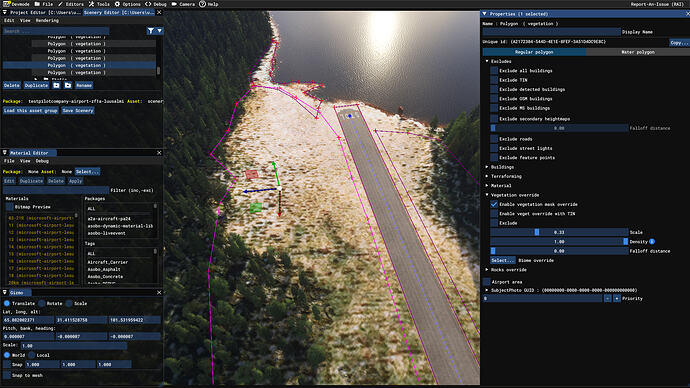Toggle Exclude TIN checkbox

pyautogui.click(x=494, y=80)
